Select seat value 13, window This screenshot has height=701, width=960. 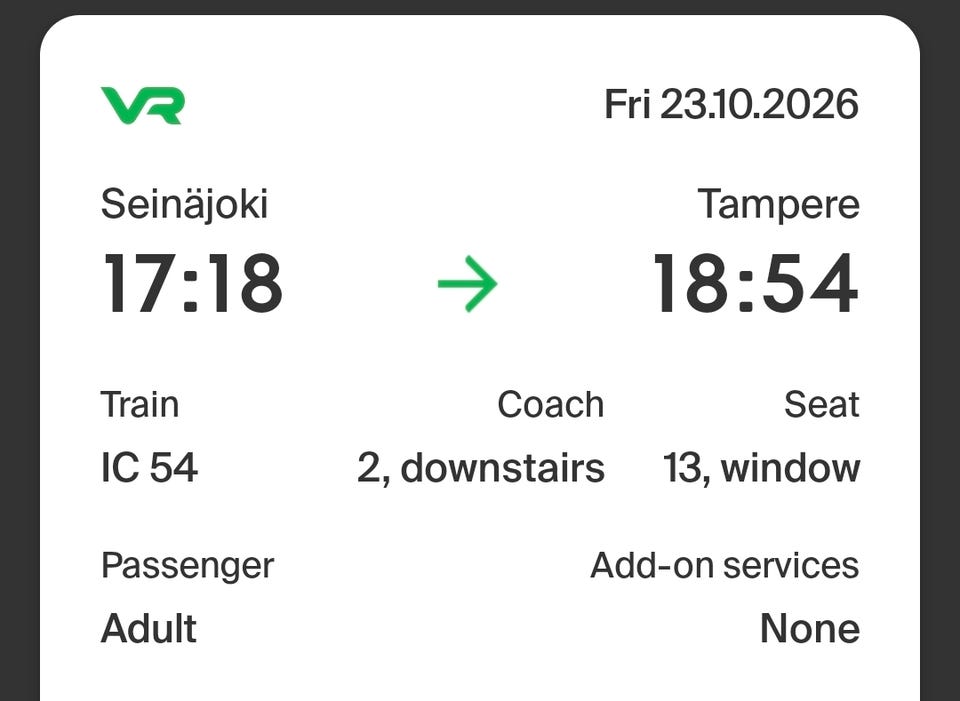[x=762, y=469]
